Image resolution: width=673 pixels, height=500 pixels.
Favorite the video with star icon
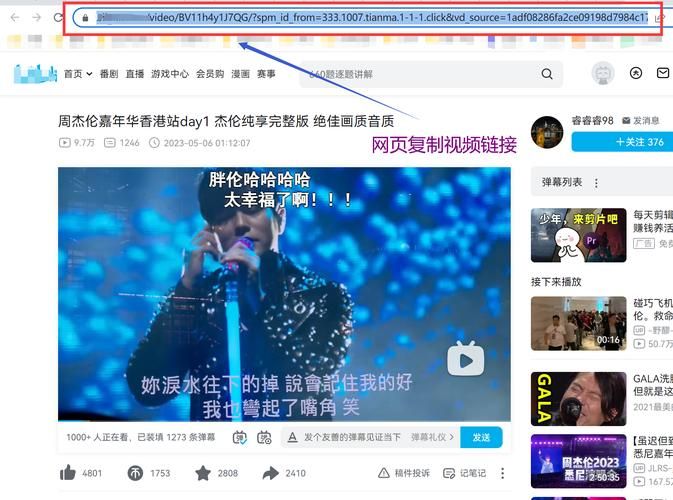pos(203,473)
